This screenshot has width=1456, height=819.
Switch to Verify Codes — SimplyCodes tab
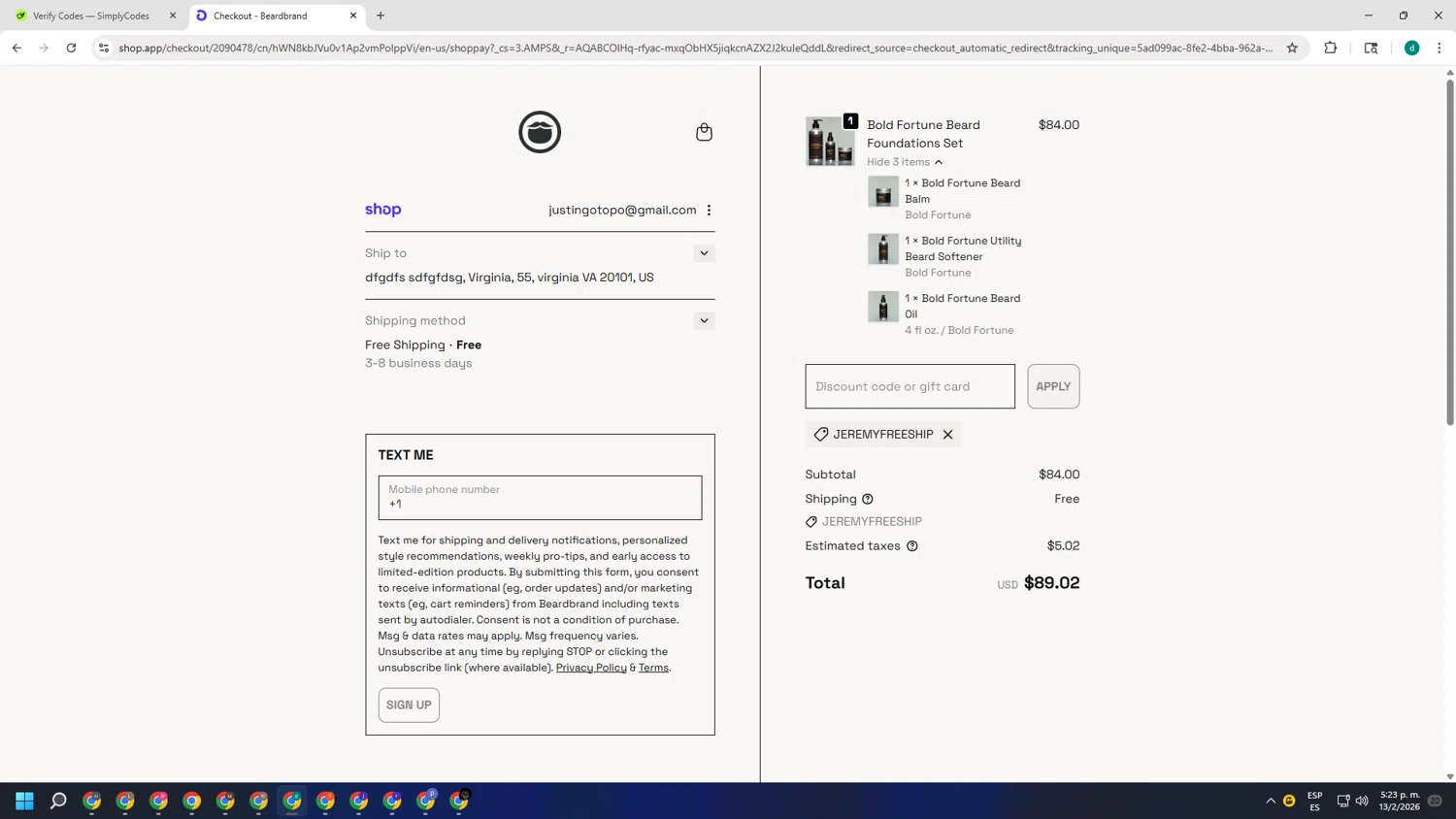click(x=91, y=16)
